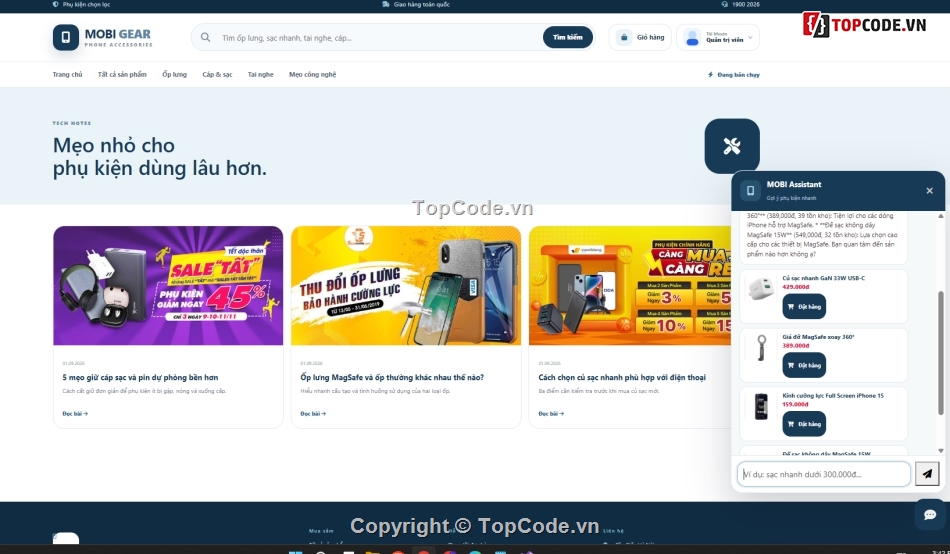Close the MOBI Assistant chat panel
The width and height of the screenshot is (950, 554).
pyautogui.click(x=929, y=190)
